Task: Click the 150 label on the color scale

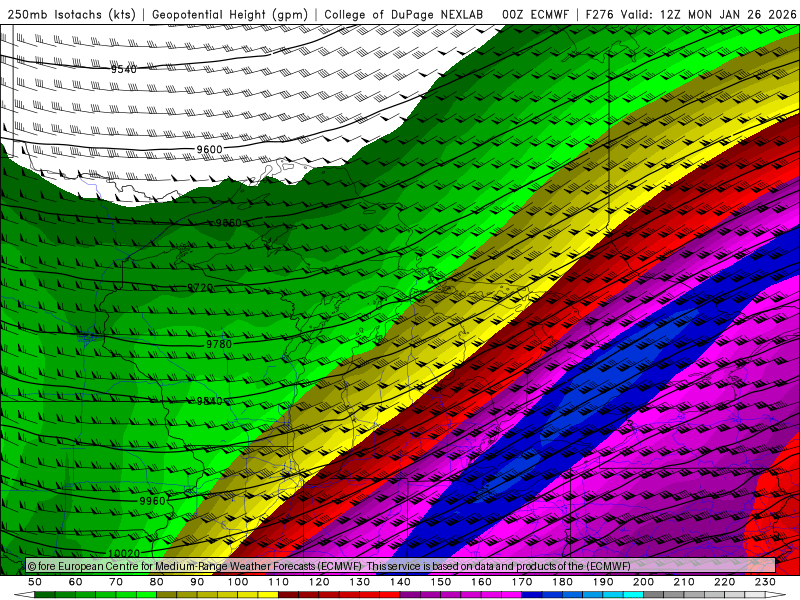Action: pos(441,582)
